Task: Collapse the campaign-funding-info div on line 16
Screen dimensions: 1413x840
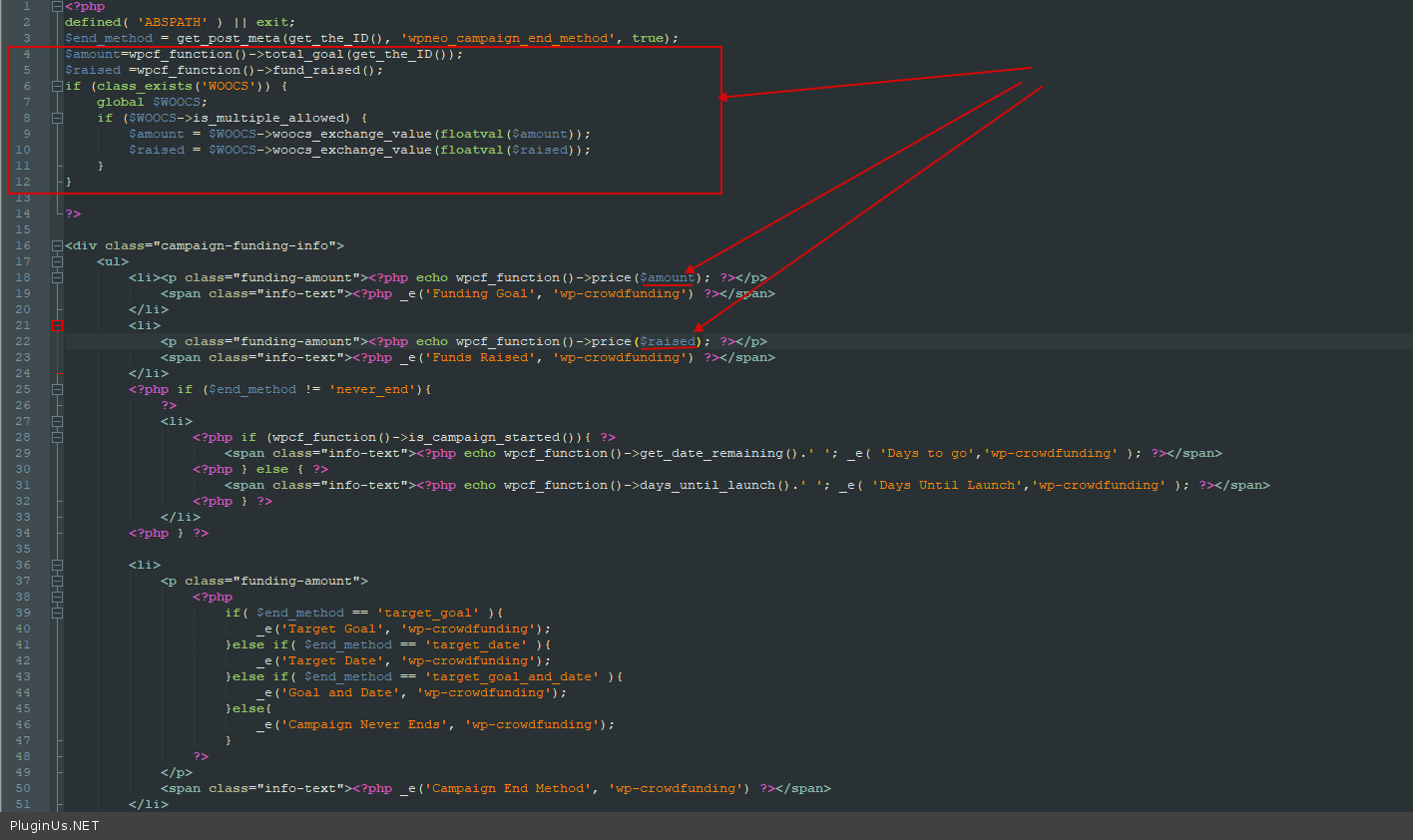Action: point(57,245)
